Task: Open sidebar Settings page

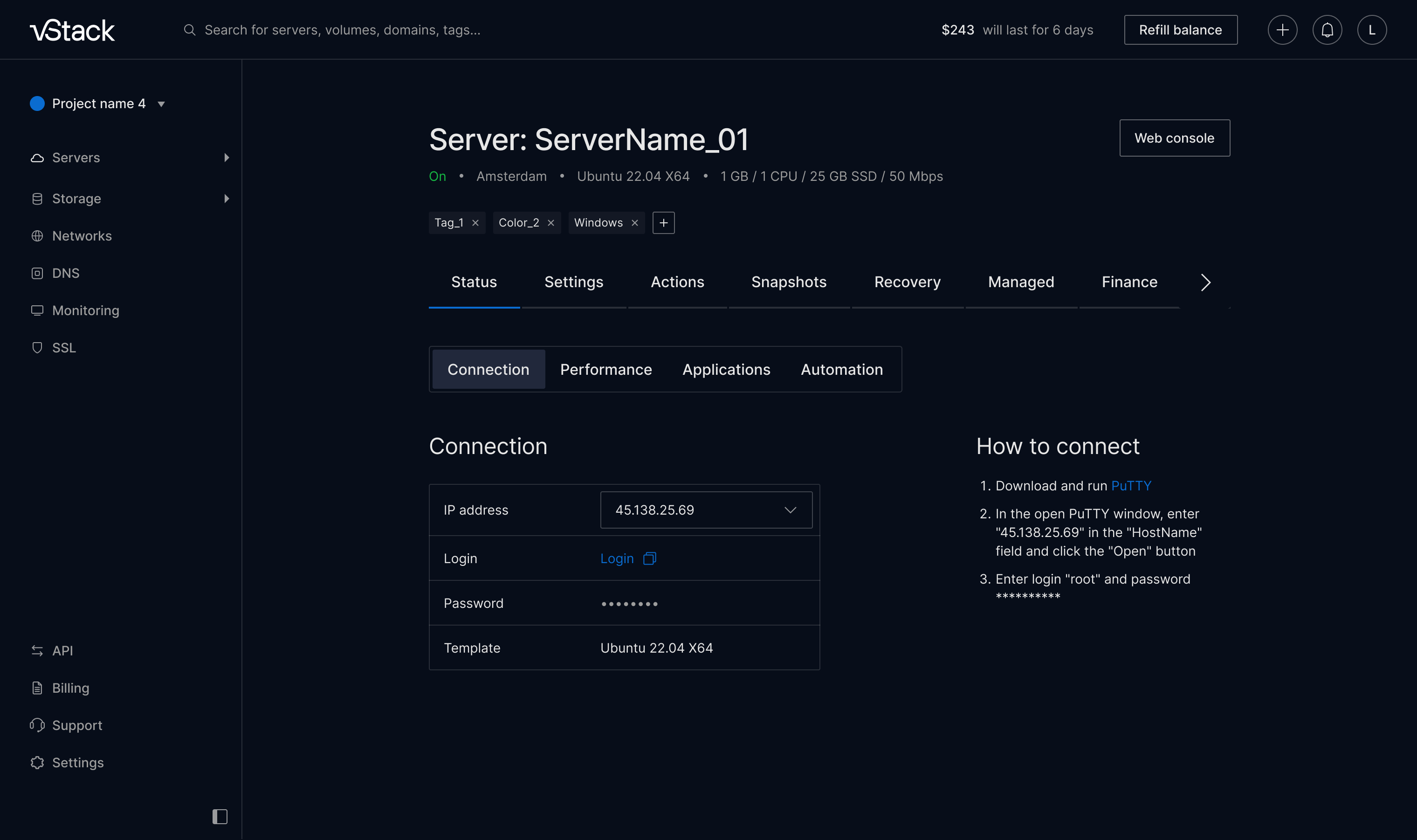Action: [78, 763]
